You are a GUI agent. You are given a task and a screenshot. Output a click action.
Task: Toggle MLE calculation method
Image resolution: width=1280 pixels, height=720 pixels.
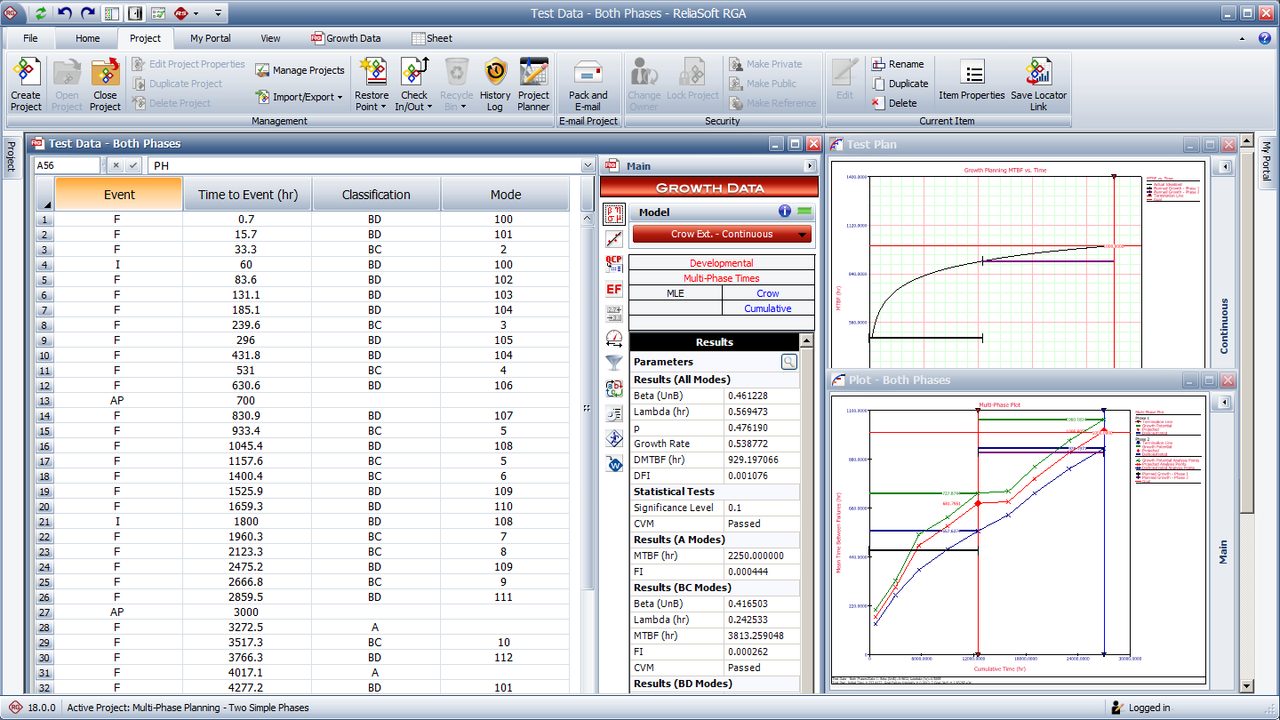pyautogui.click(x=676, y=293)
